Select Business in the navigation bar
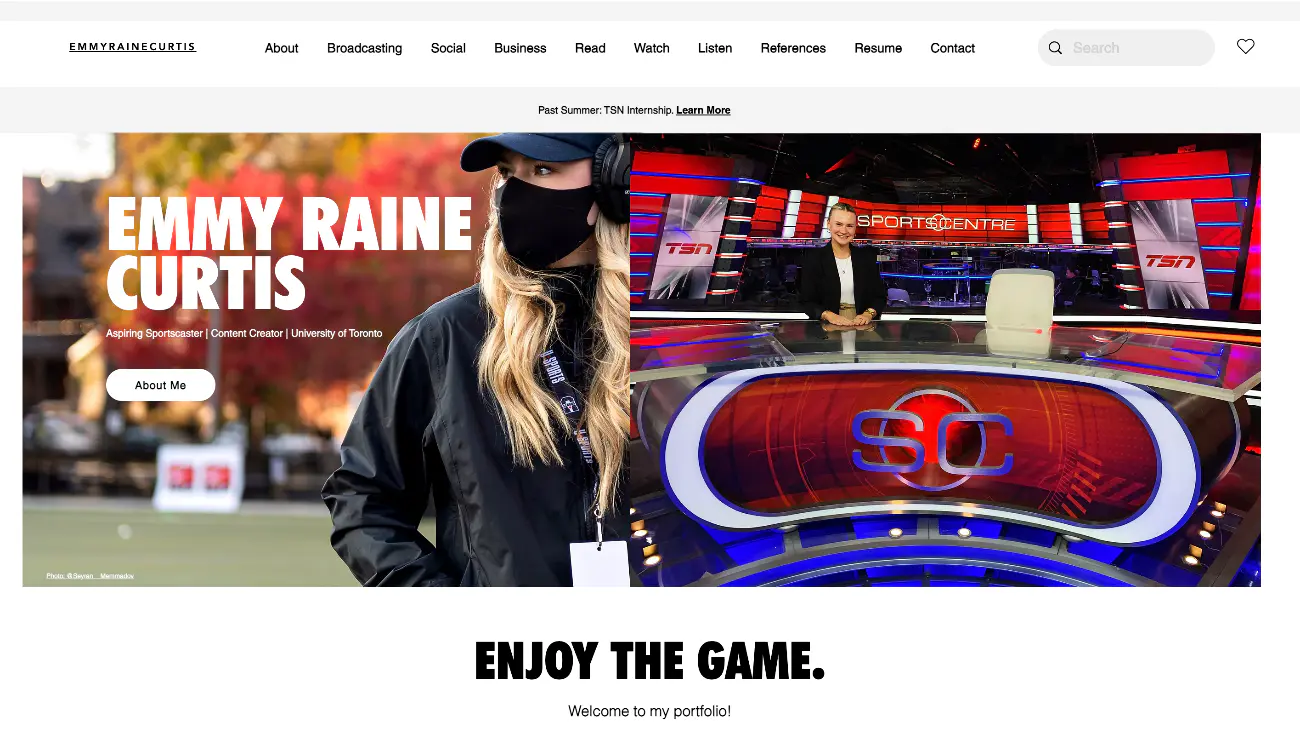The width and height of the screenshot is (1300, 731). [x=520, y=48]
